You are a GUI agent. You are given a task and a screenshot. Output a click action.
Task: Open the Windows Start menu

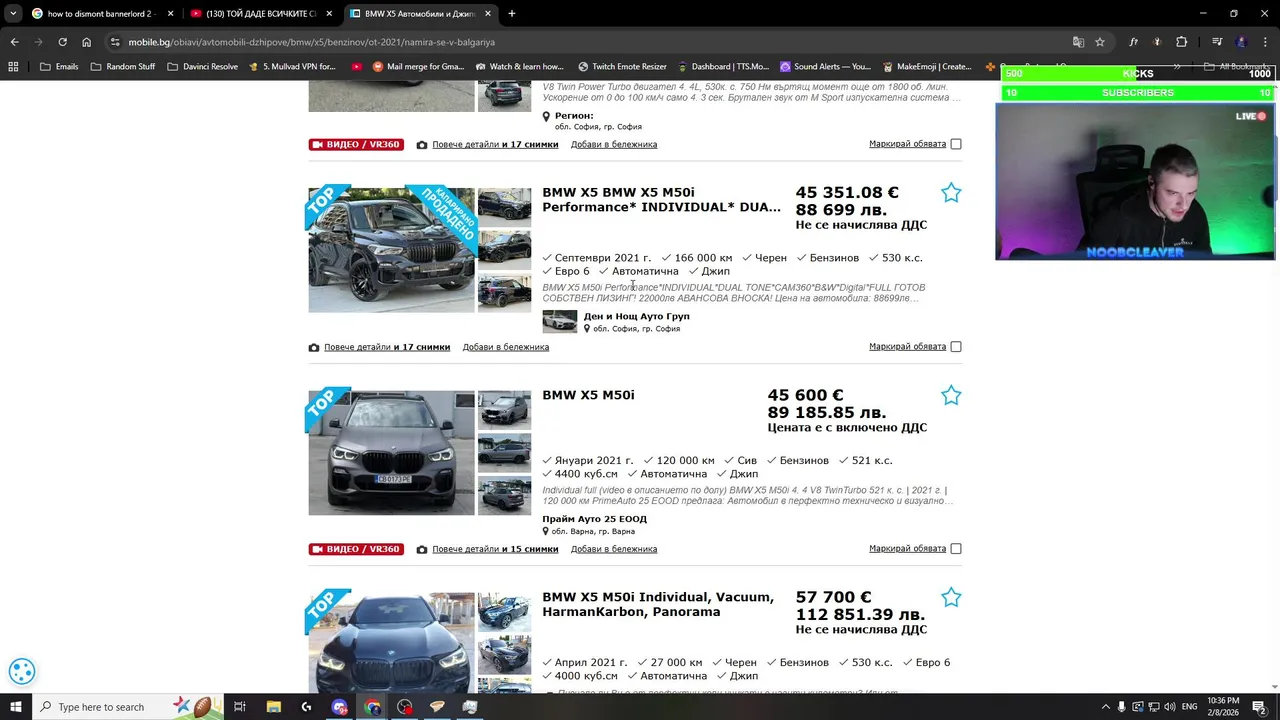16,707
